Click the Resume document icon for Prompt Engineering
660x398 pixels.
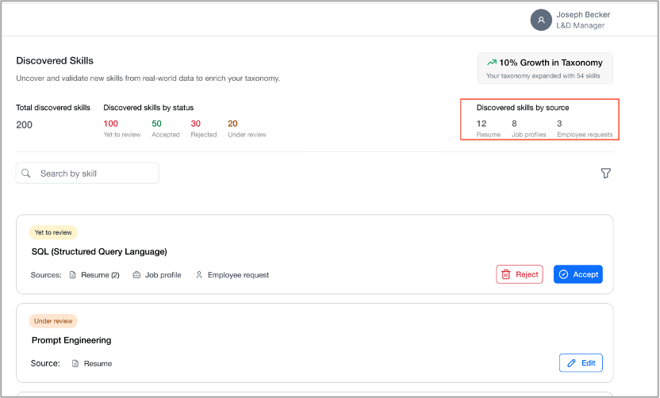pyautogui.click(x=75, y=363)
